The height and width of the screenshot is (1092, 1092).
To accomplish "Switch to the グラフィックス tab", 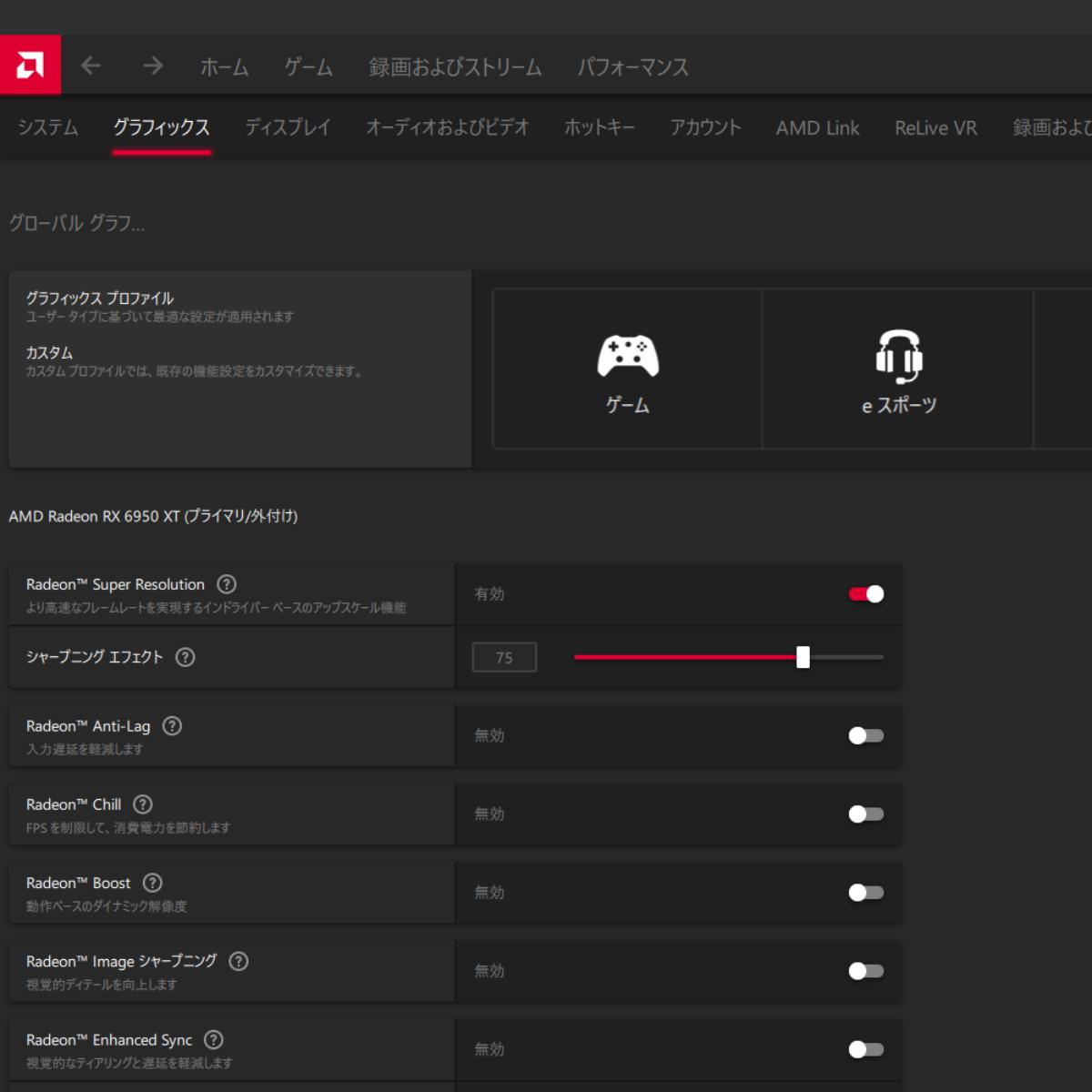I will pos(161,127).
